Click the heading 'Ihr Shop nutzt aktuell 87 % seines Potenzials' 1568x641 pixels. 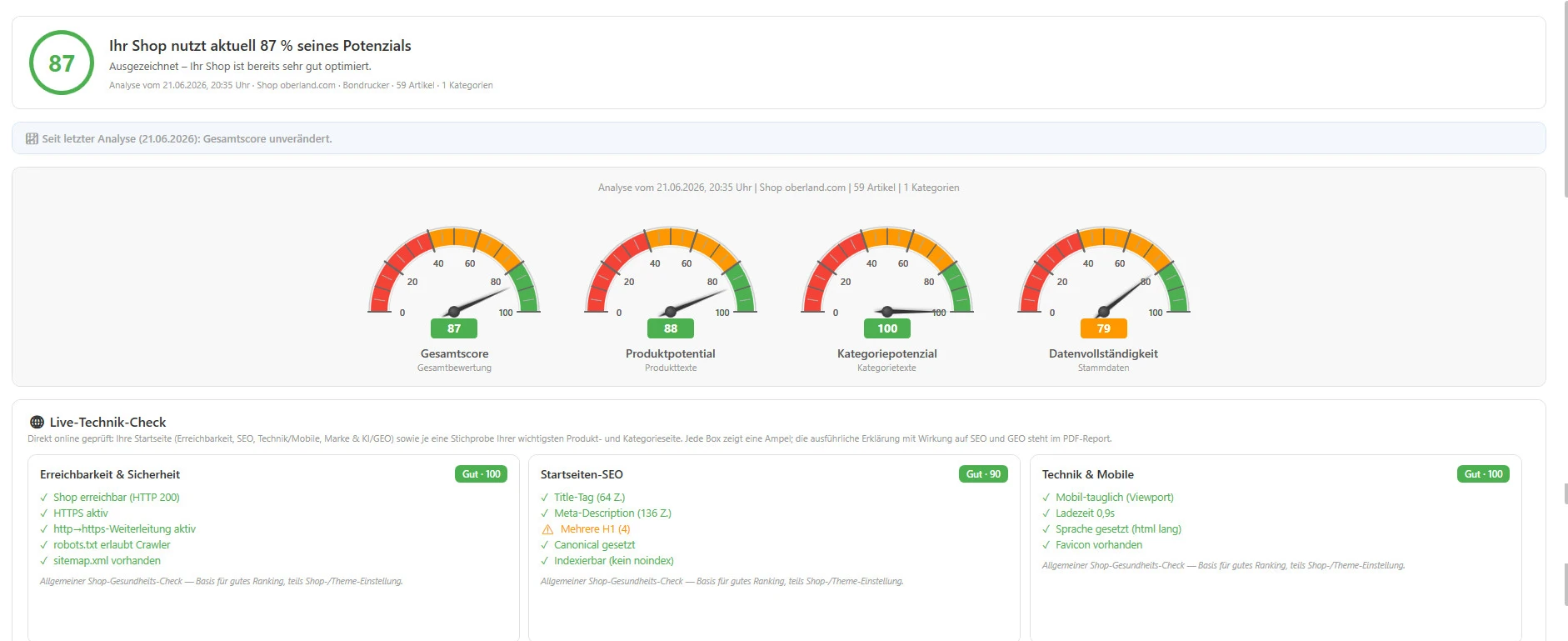tap(260, 46)
